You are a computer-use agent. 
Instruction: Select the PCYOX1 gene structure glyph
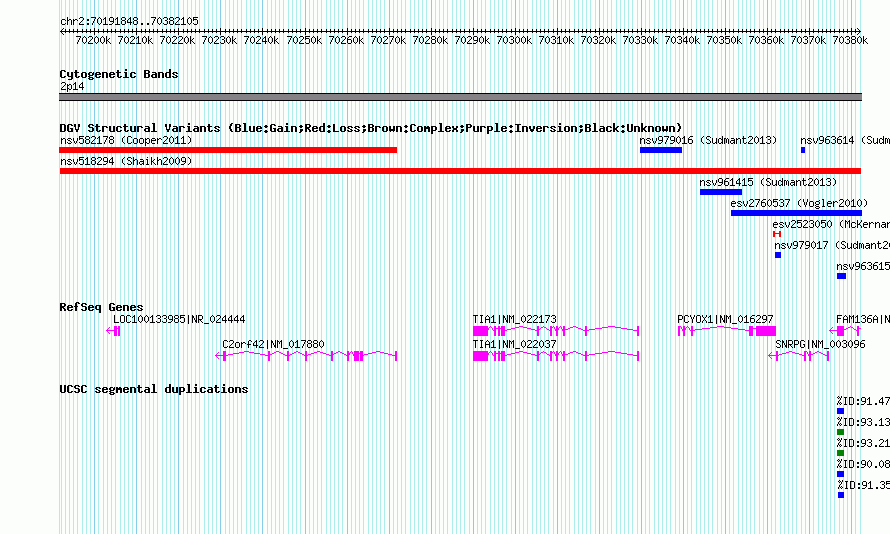click(727, 331)
